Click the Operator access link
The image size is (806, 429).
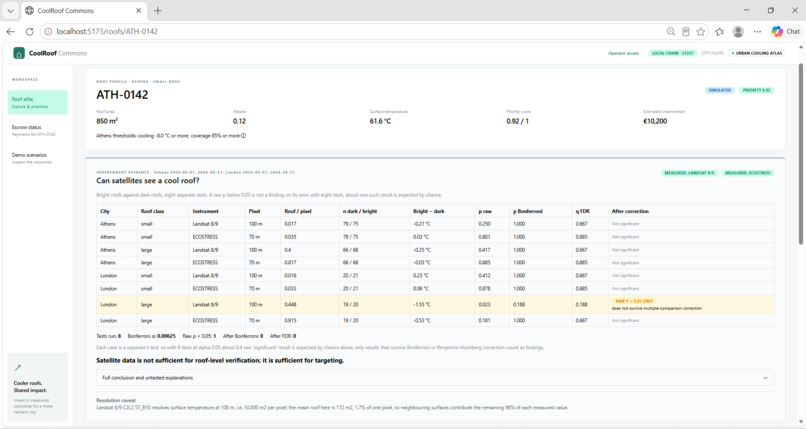623,53
